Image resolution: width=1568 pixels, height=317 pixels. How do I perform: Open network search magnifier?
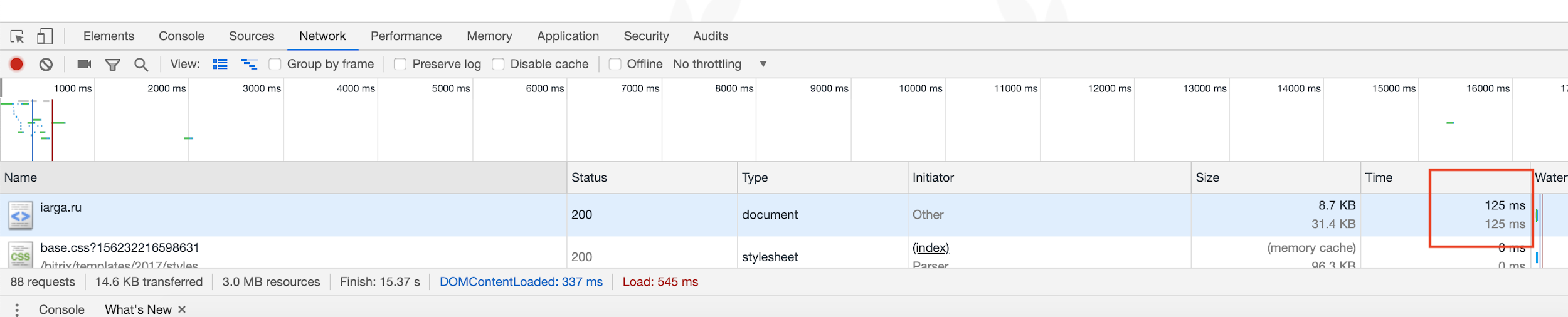(141, 65)
